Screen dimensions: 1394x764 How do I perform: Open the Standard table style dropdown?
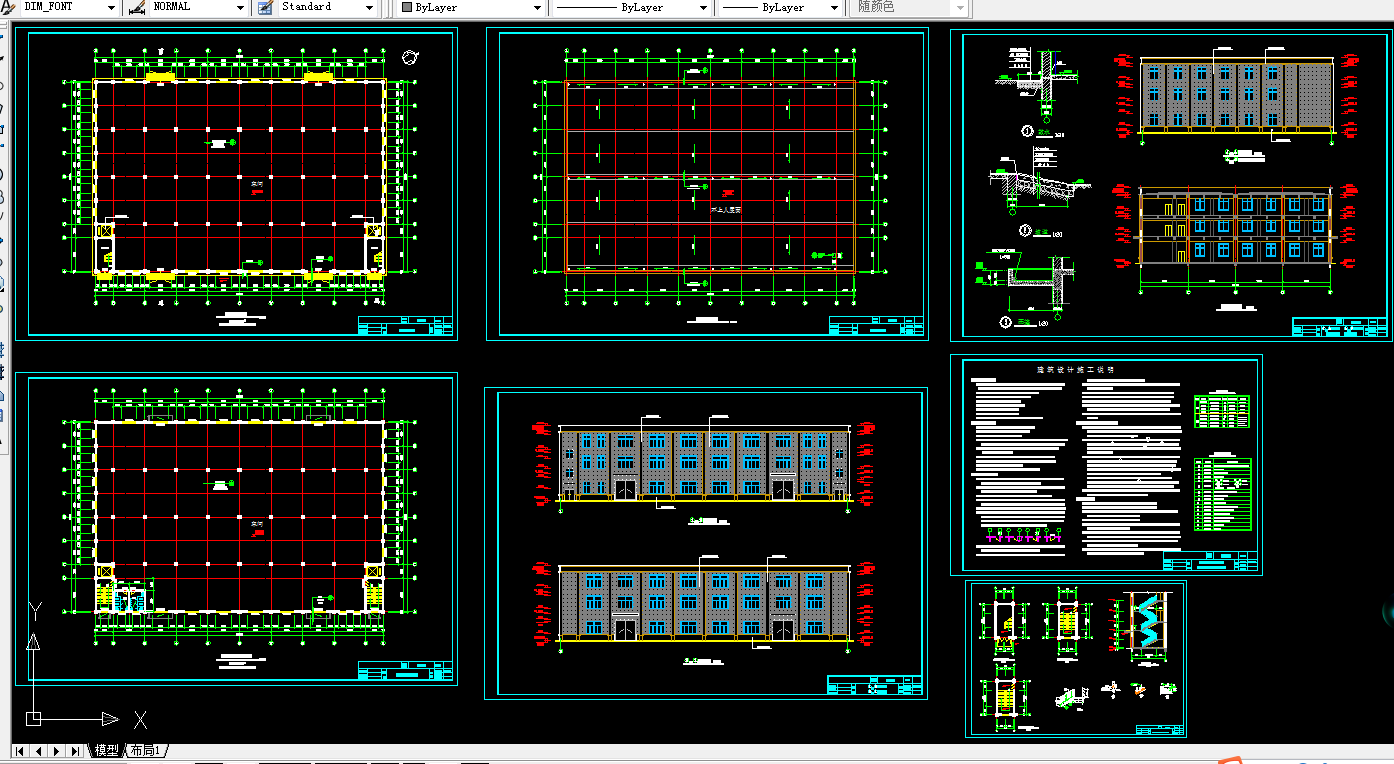tap(369, 8)
